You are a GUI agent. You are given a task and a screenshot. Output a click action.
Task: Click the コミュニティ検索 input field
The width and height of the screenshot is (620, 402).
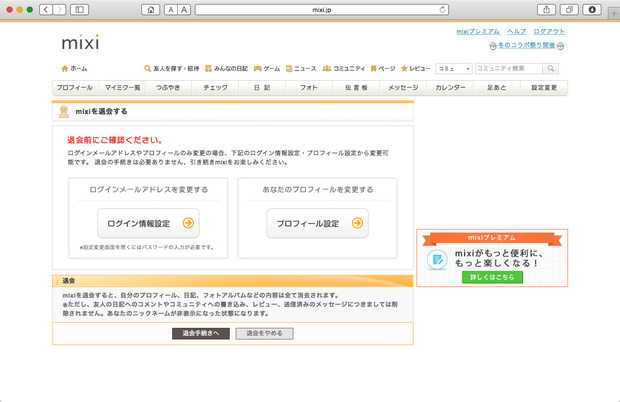click(507, 68)
